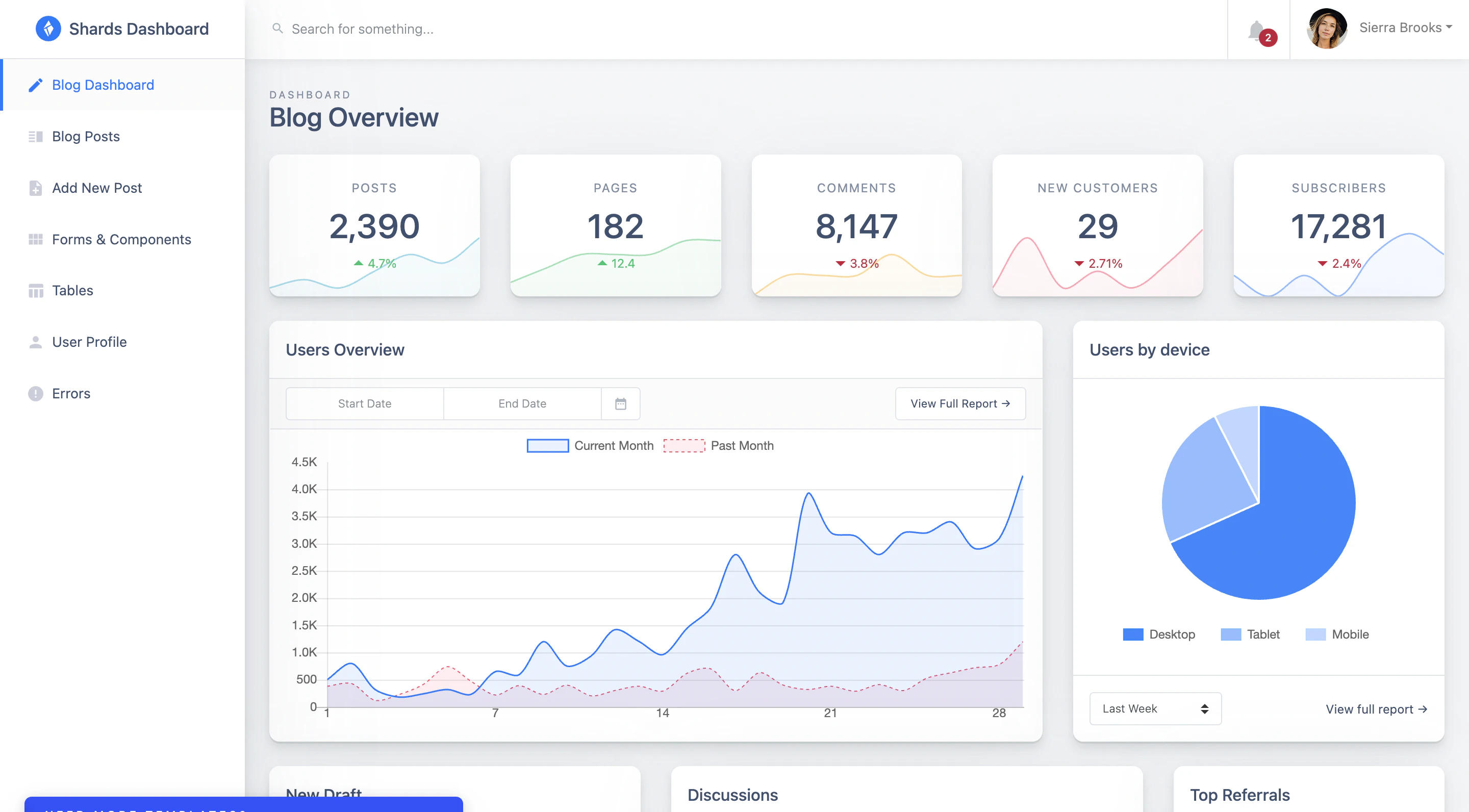Click the New Customers 29 stat card

1098,225
